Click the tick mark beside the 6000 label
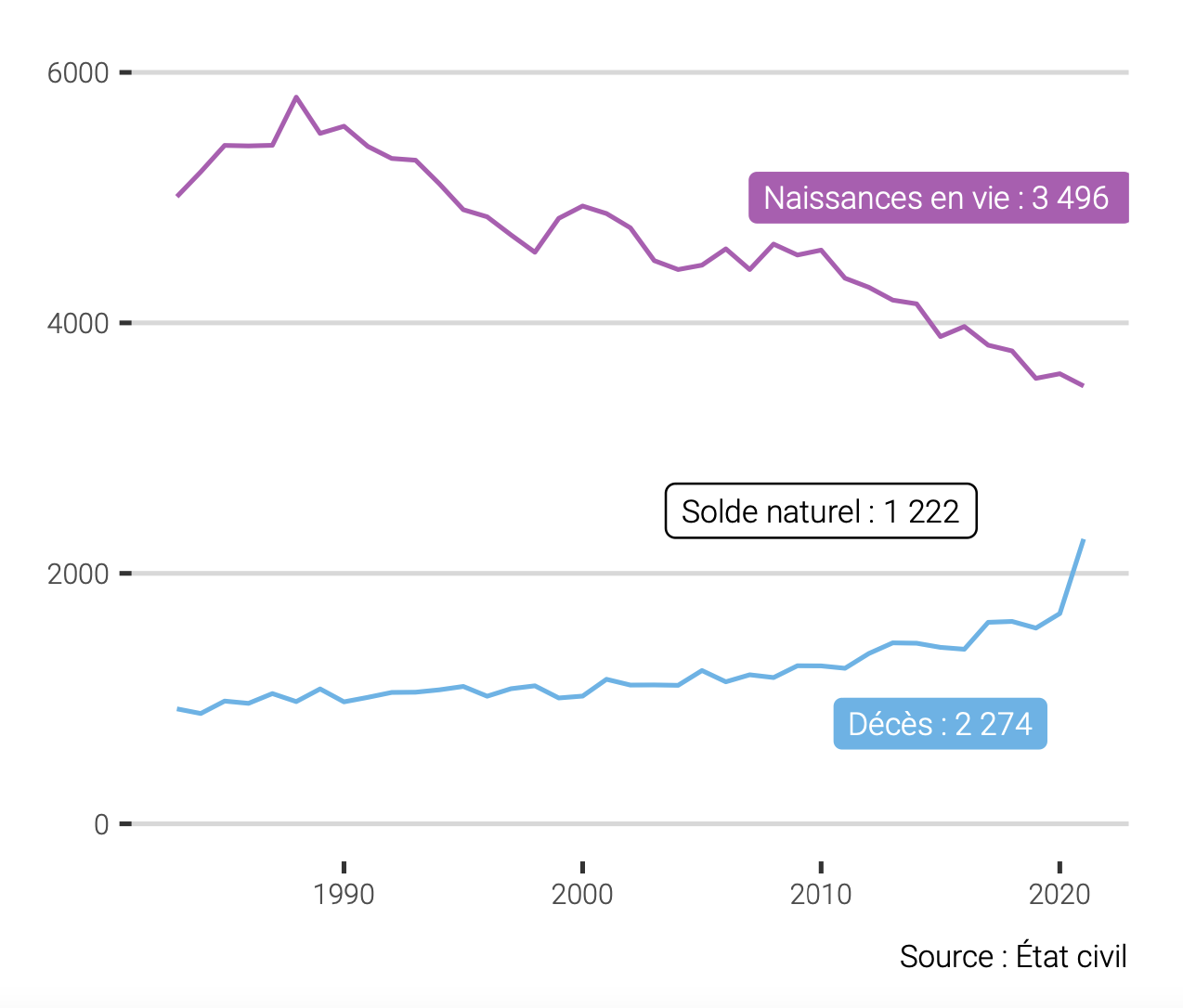This screenshot has width=1183, height=1008. pos(125,72)
